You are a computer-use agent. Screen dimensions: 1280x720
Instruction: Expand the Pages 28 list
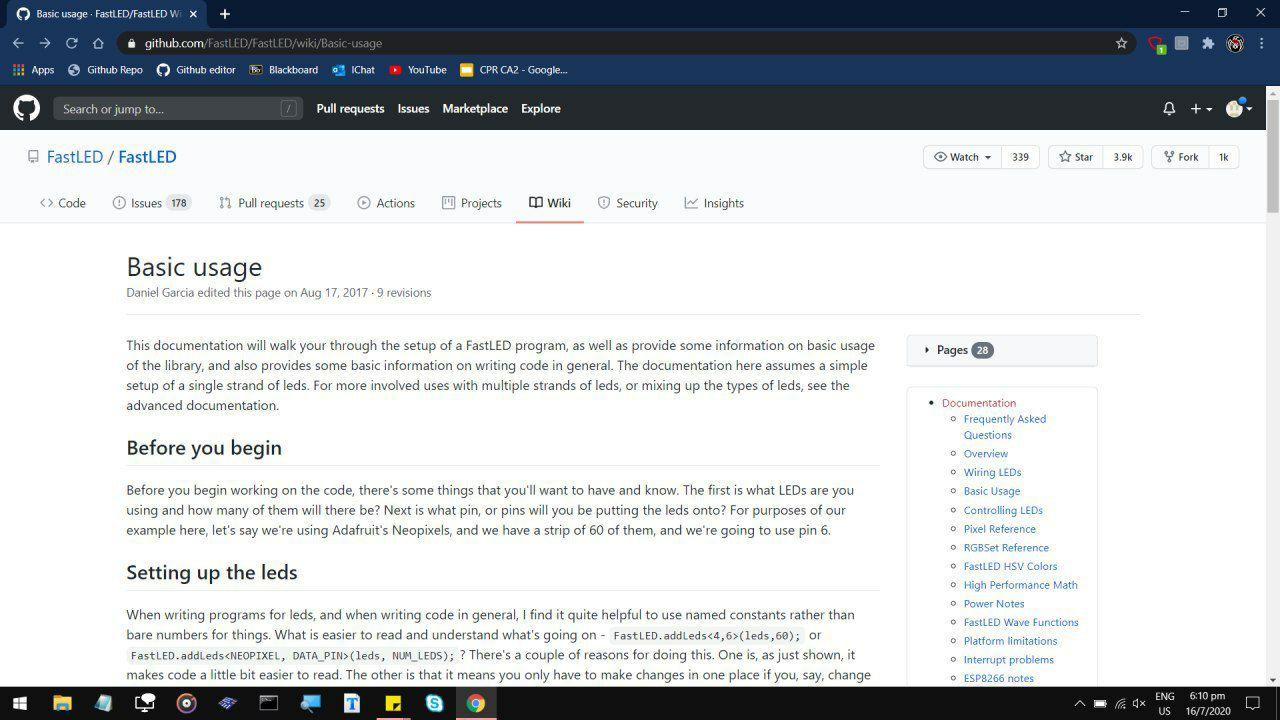pos(1002,350)
